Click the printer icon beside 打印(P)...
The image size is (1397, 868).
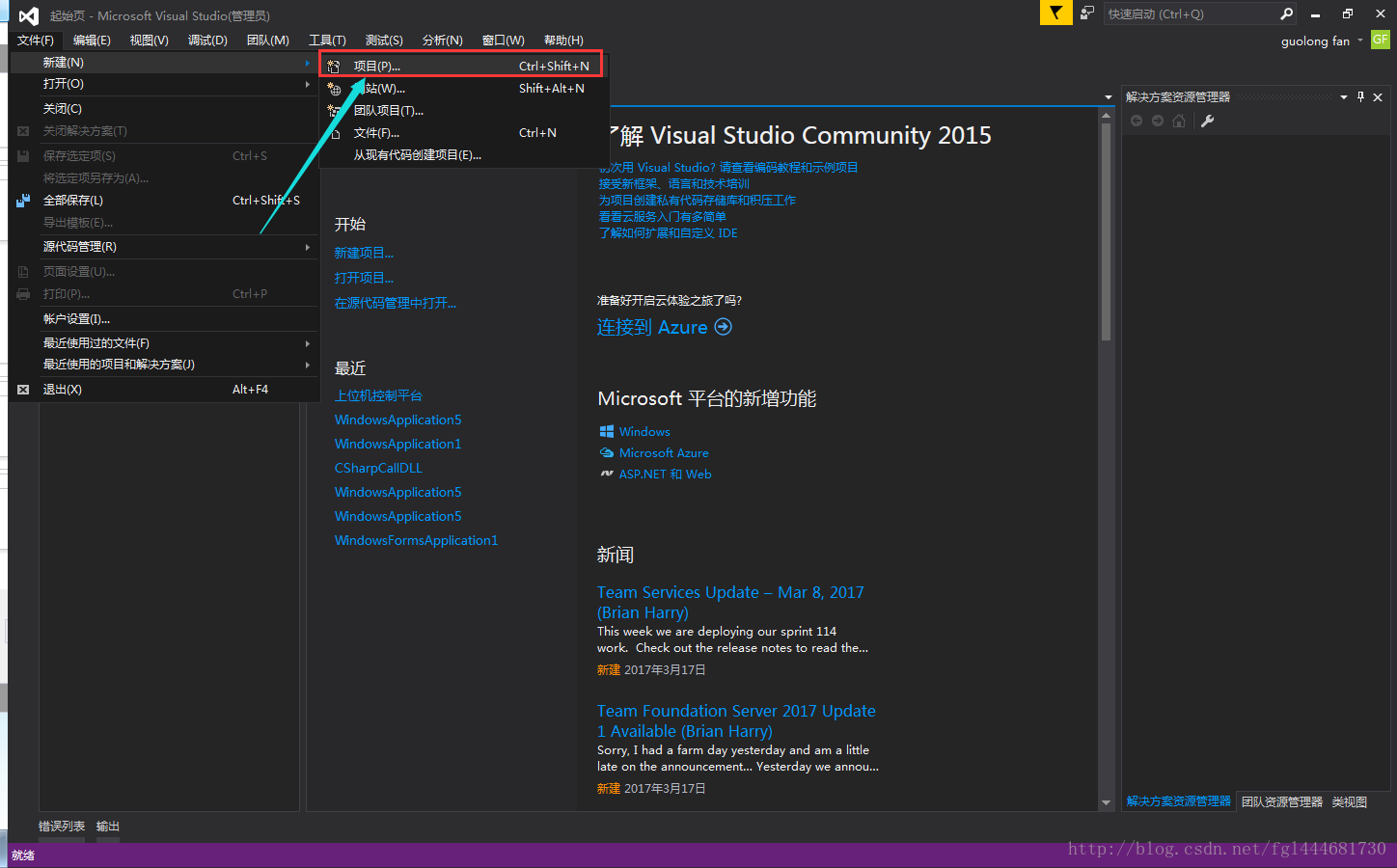pos(23,294)
